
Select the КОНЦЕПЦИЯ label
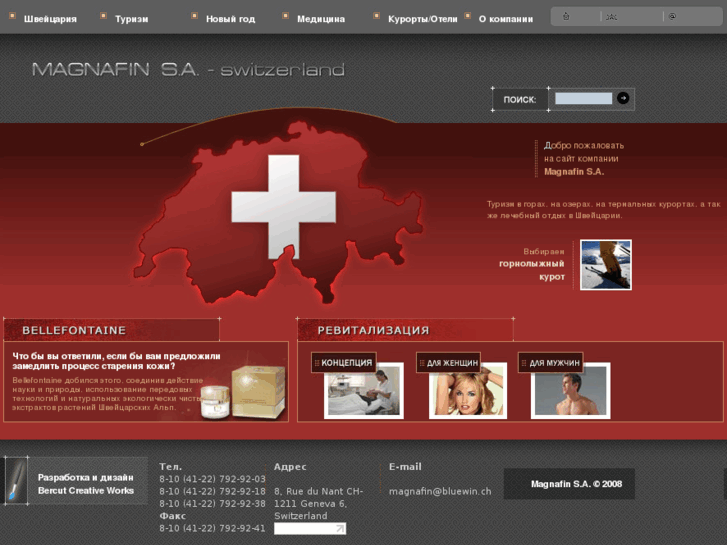tap(344, 363)
